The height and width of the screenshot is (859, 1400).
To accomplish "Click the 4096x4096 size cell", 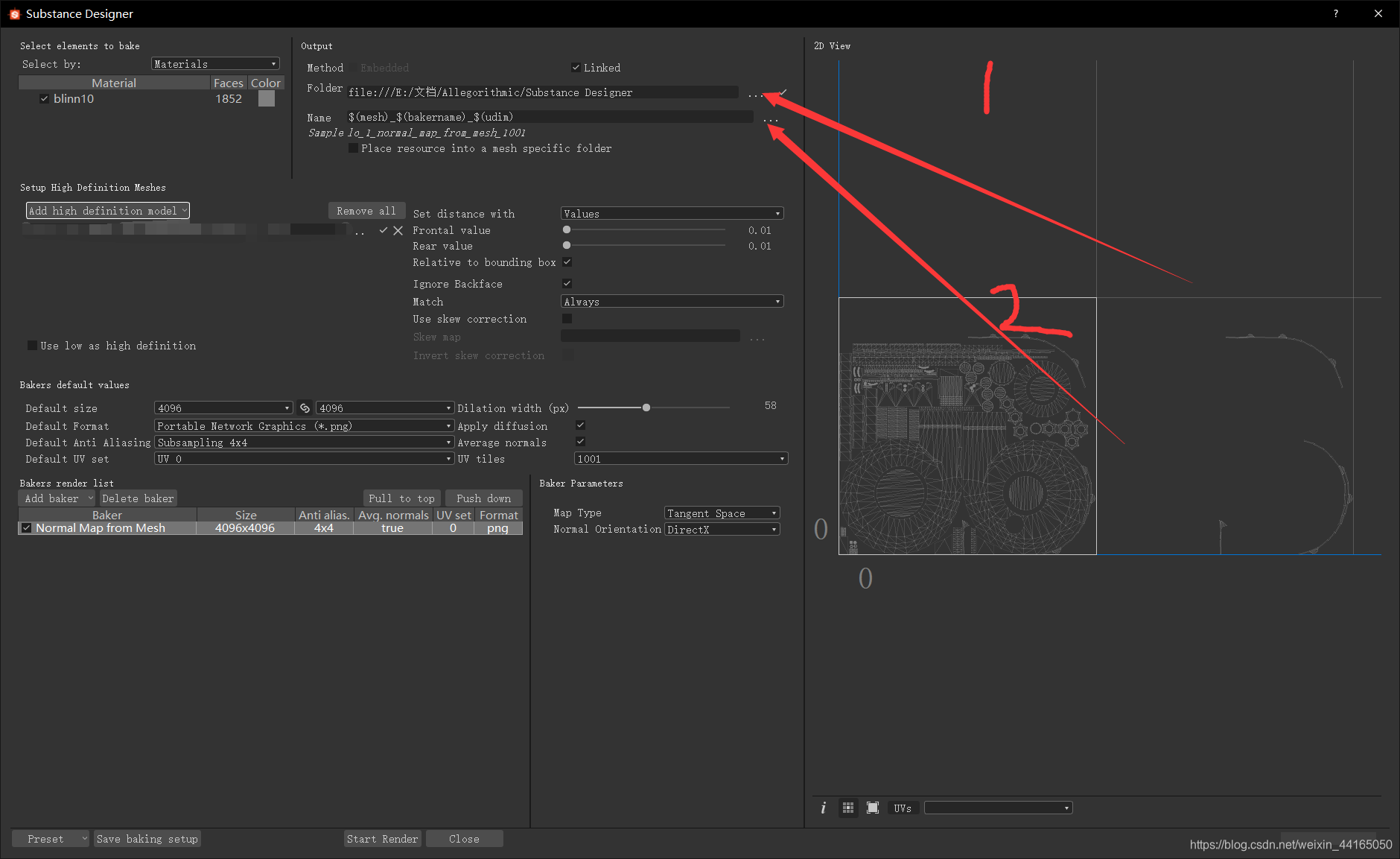I will coord(245,528).
